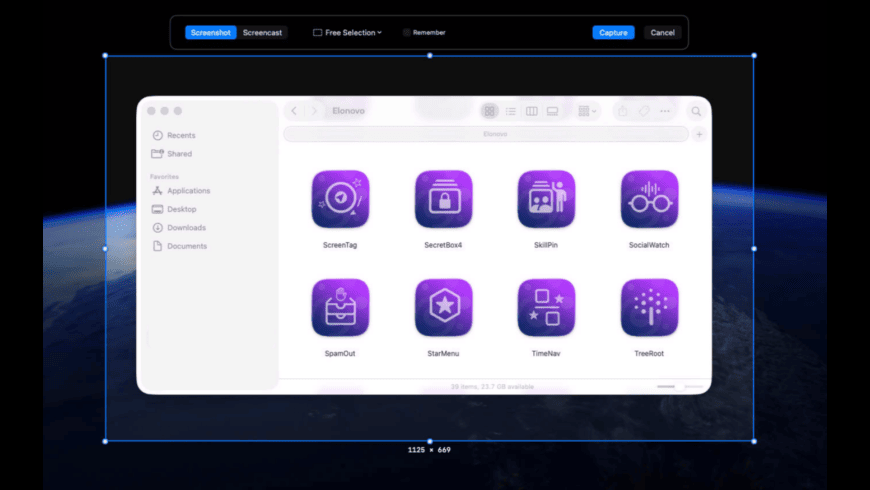Click the Tags icon in Finder
870x490 pixels.
coord(644,112)
